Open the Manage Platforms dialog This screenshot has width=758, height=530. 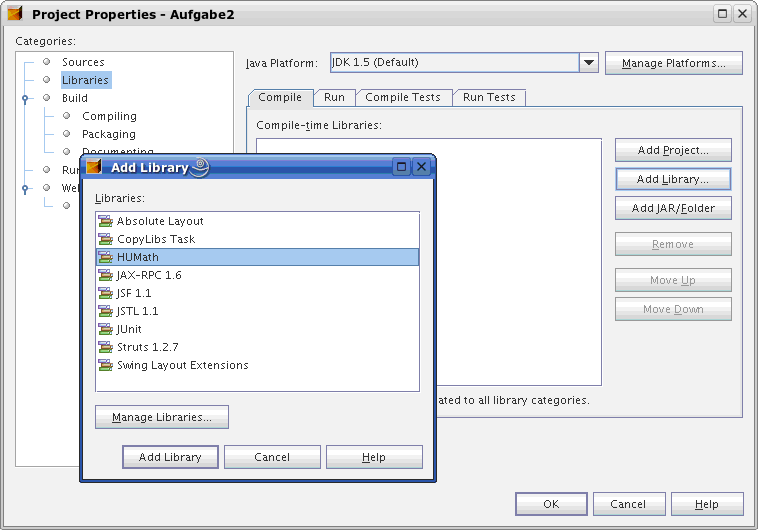point(673,63)
